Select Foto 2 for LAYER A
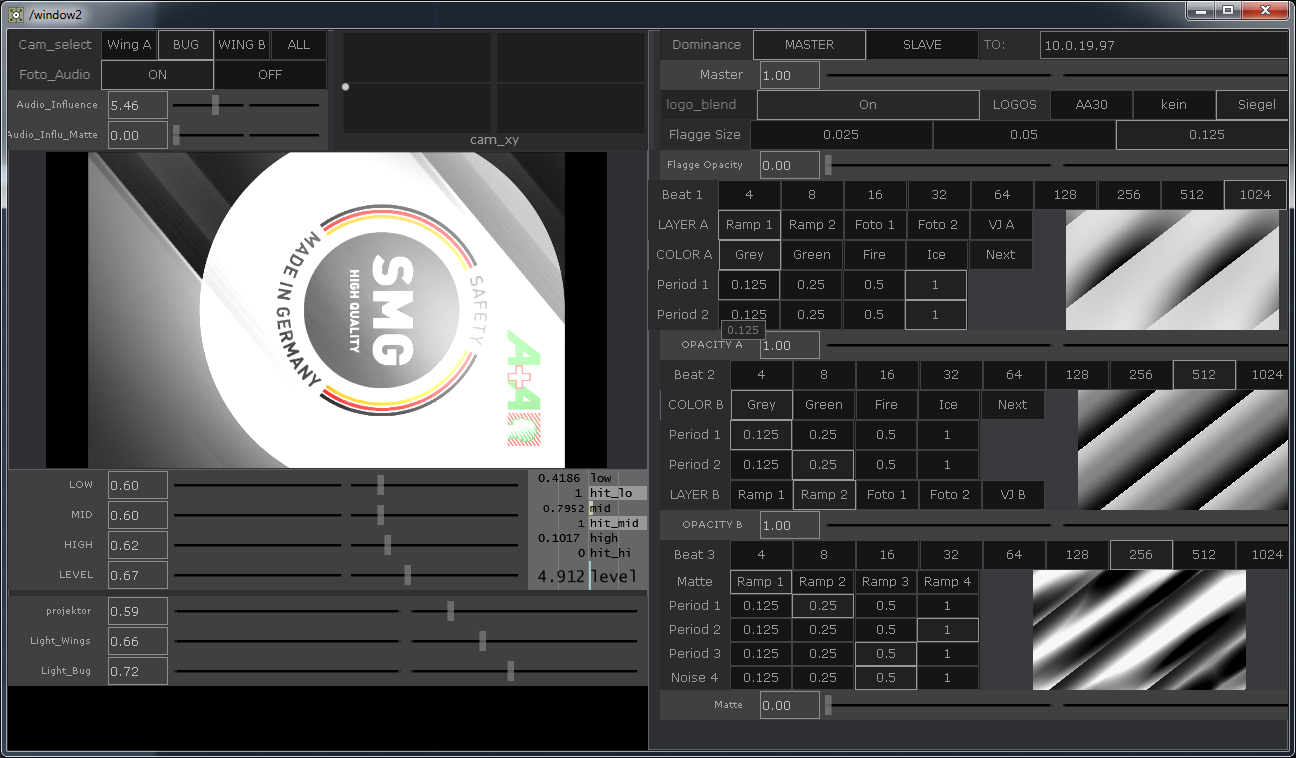Image resolution: width=1296 pixels, height=758 pixels. pyautogui.click(x=937, y=225)
